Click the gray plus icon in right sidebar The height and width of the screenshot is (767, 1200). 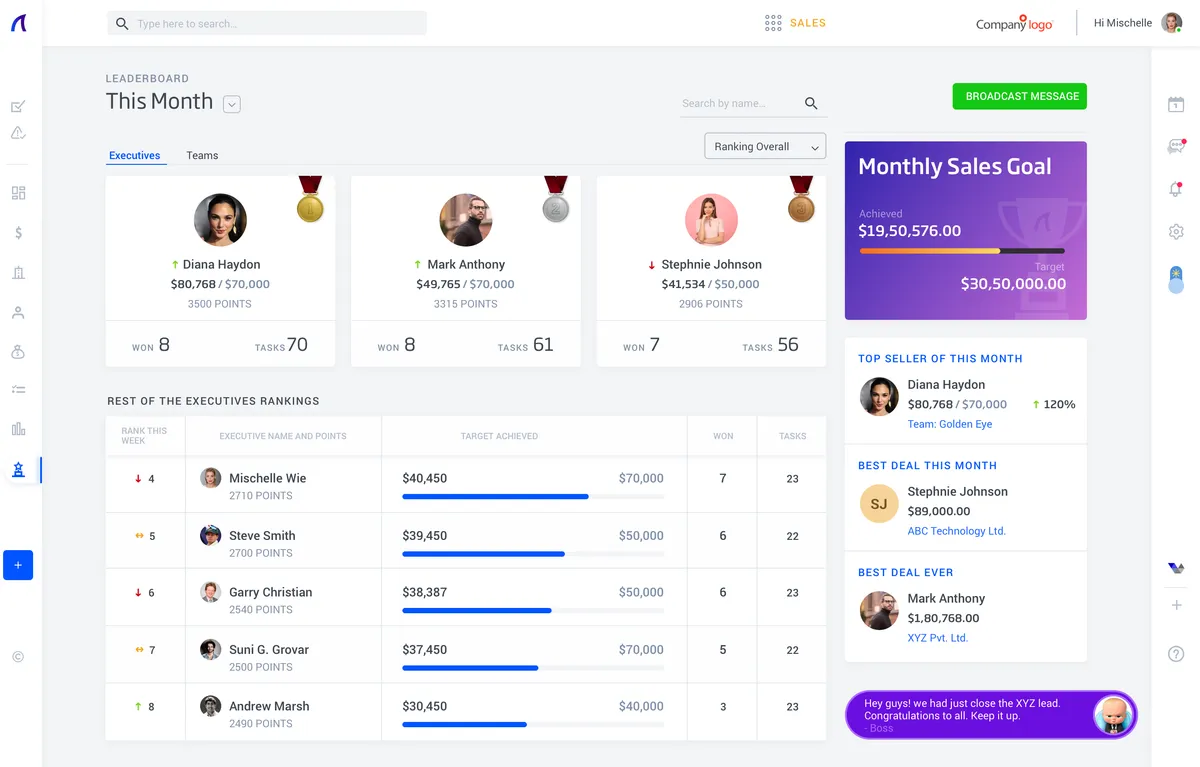[1176, 605]
